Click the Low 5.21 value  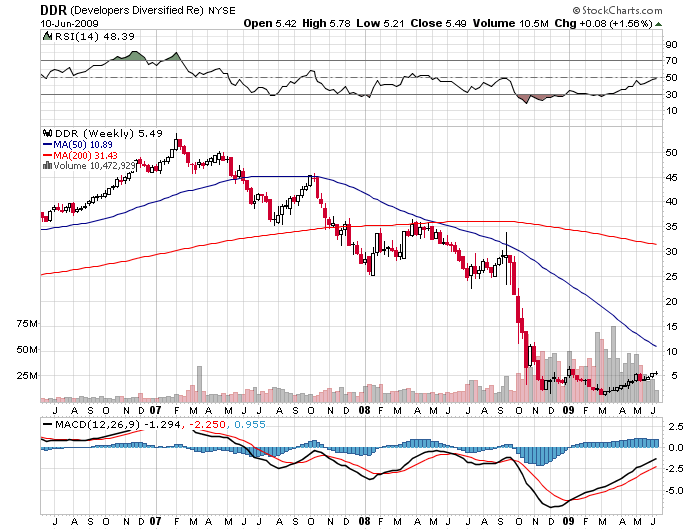pos(380,23)
